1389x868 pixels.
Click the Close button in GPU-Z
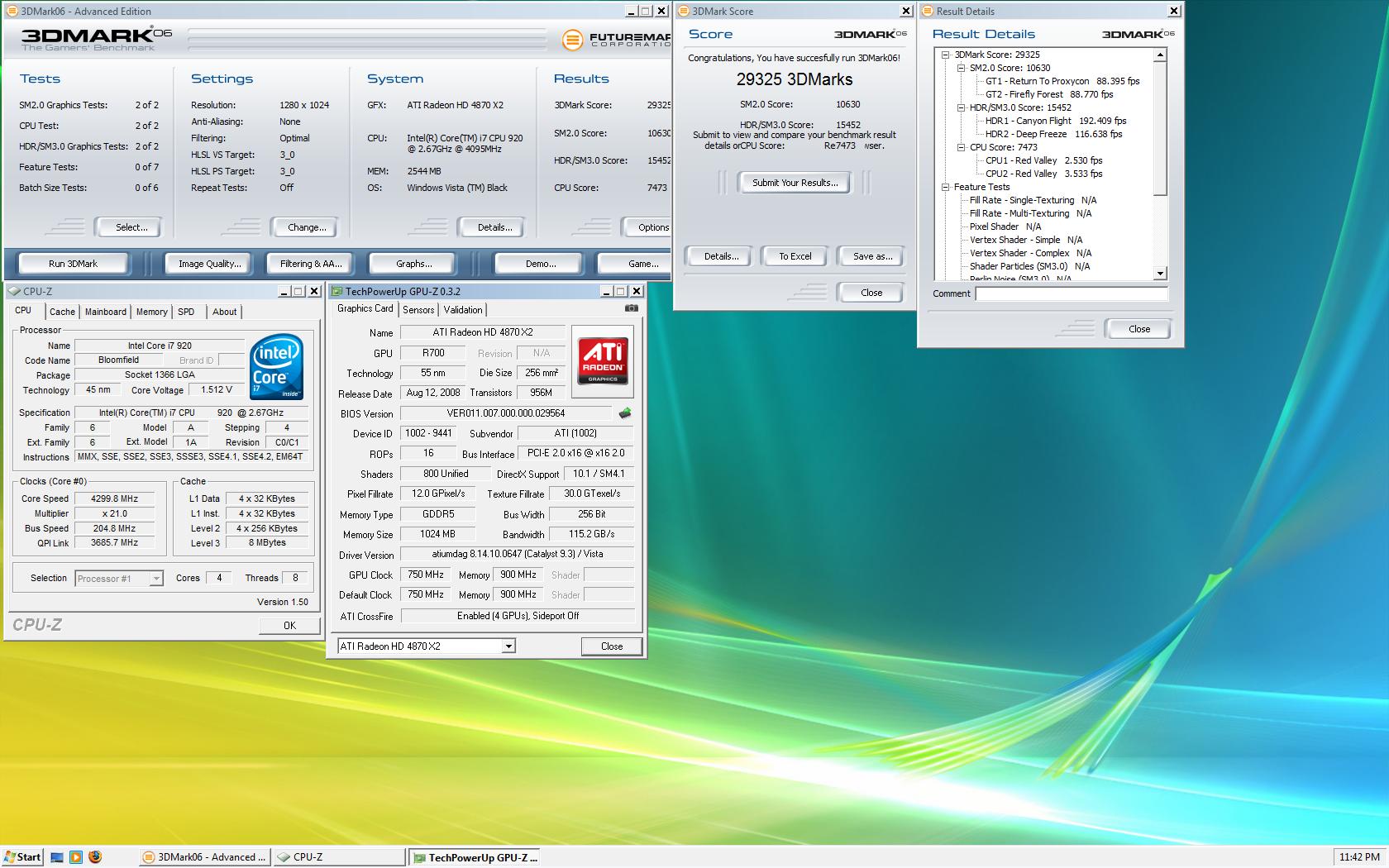tap(612, 646)
